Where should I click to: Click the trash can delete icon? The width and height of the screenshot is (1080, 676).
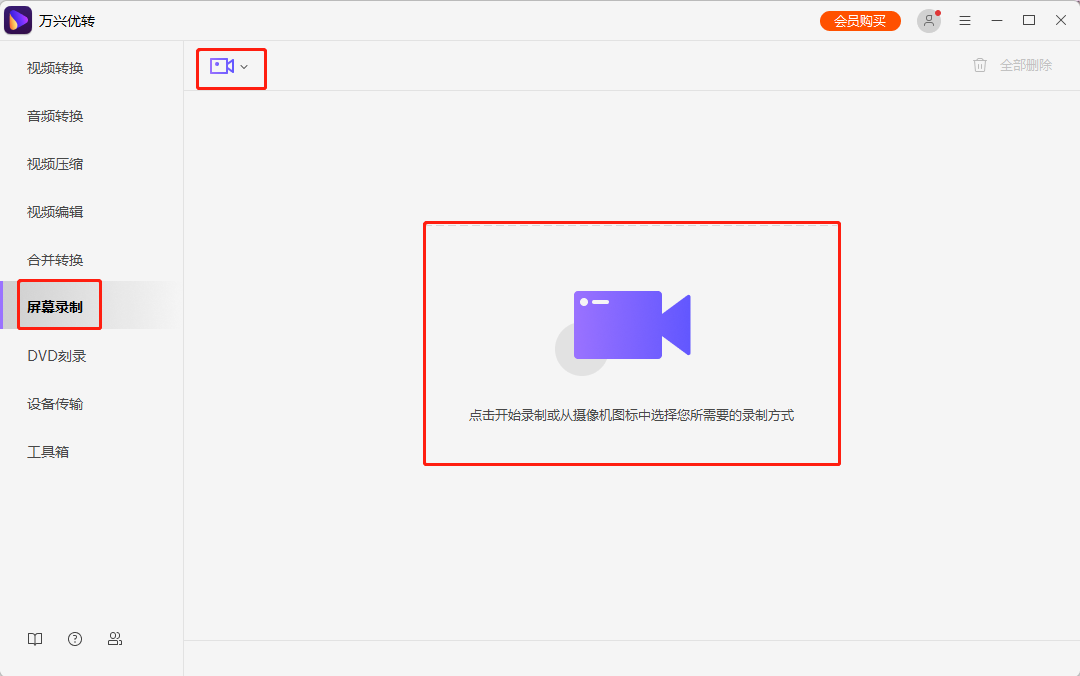[980, 65]
